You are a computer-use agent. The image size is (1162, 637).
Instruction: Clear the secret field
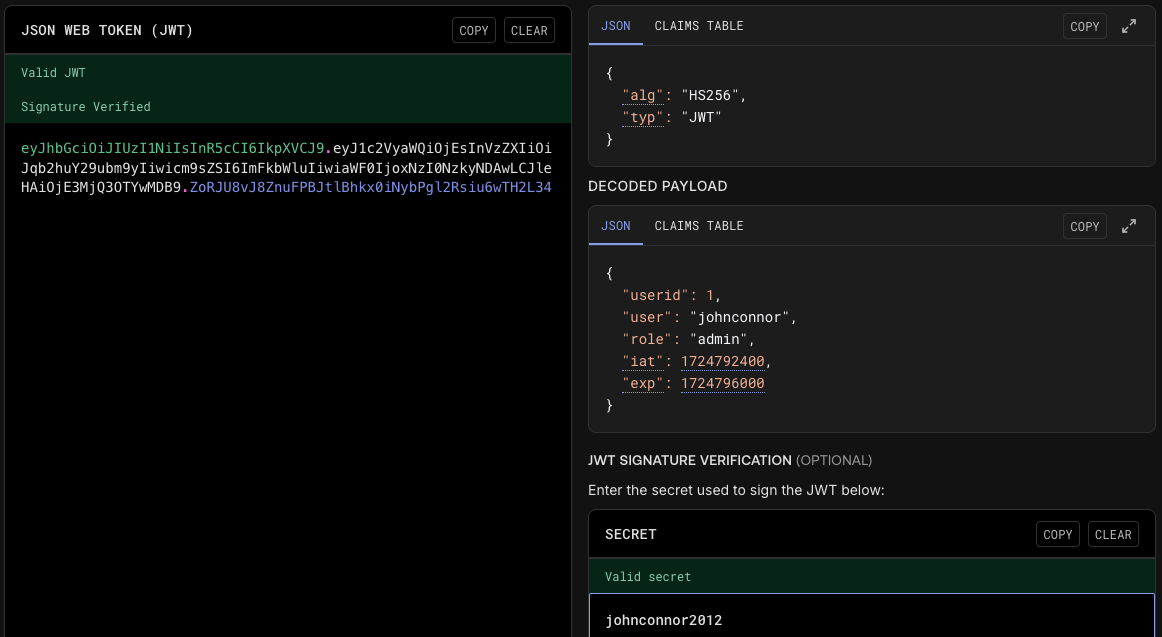[x=1112, y=535]
